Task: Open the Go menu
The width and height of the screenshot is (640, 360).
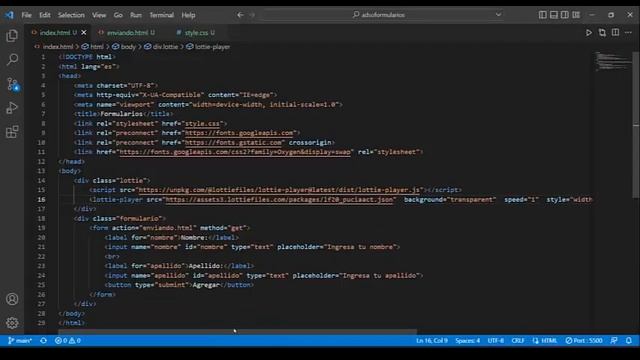Action: pos(118,15)
